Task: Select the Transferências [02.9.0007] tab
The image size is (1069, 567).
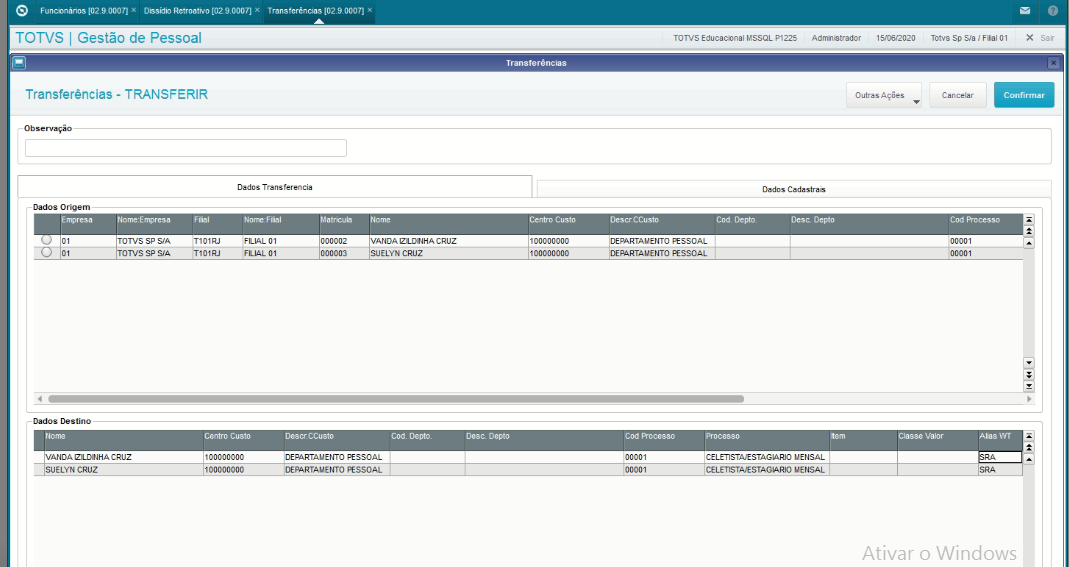Action: 316,11
